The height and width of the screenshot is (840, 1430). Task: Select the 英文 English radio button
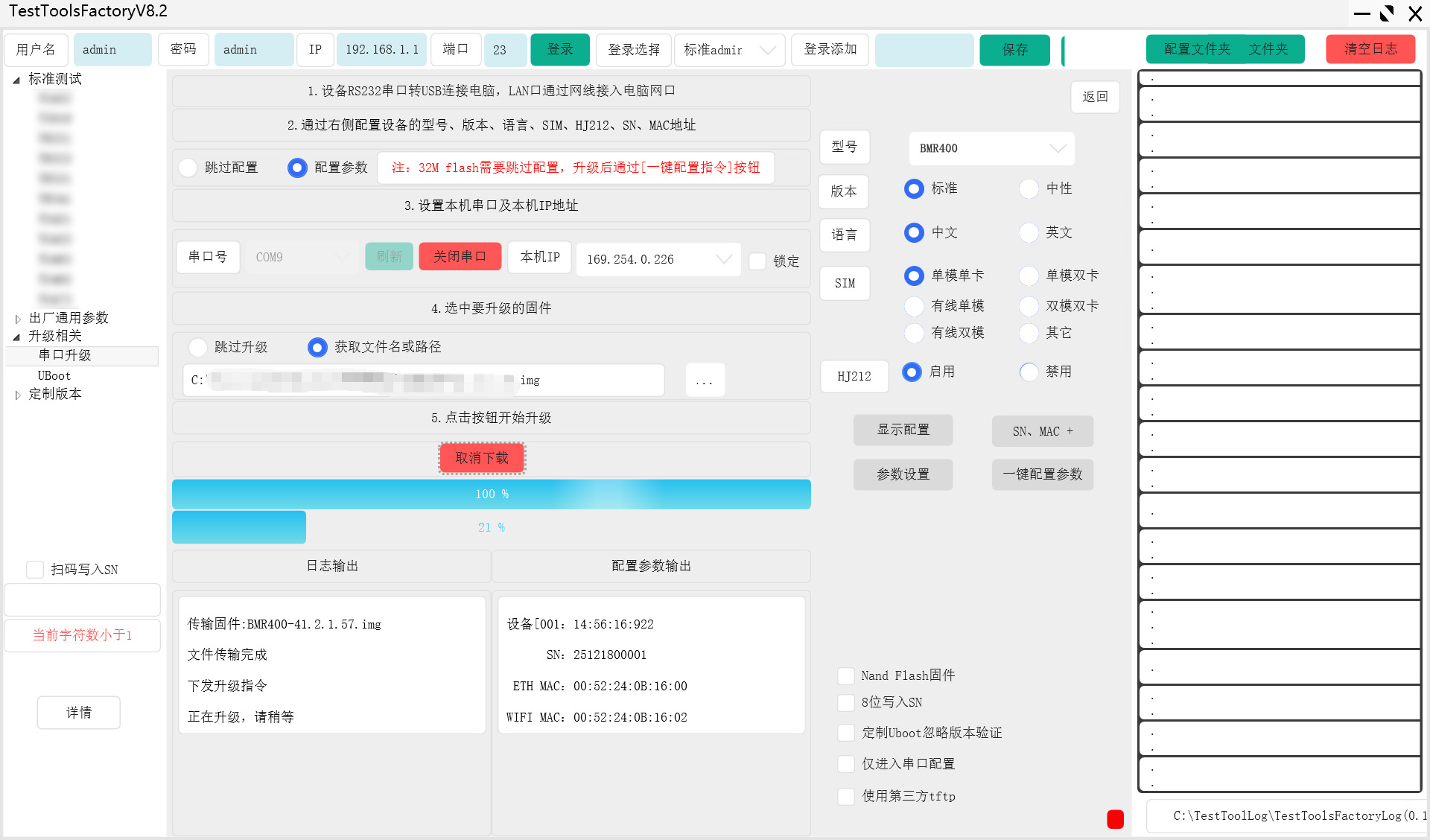[x=1029, y=232]
